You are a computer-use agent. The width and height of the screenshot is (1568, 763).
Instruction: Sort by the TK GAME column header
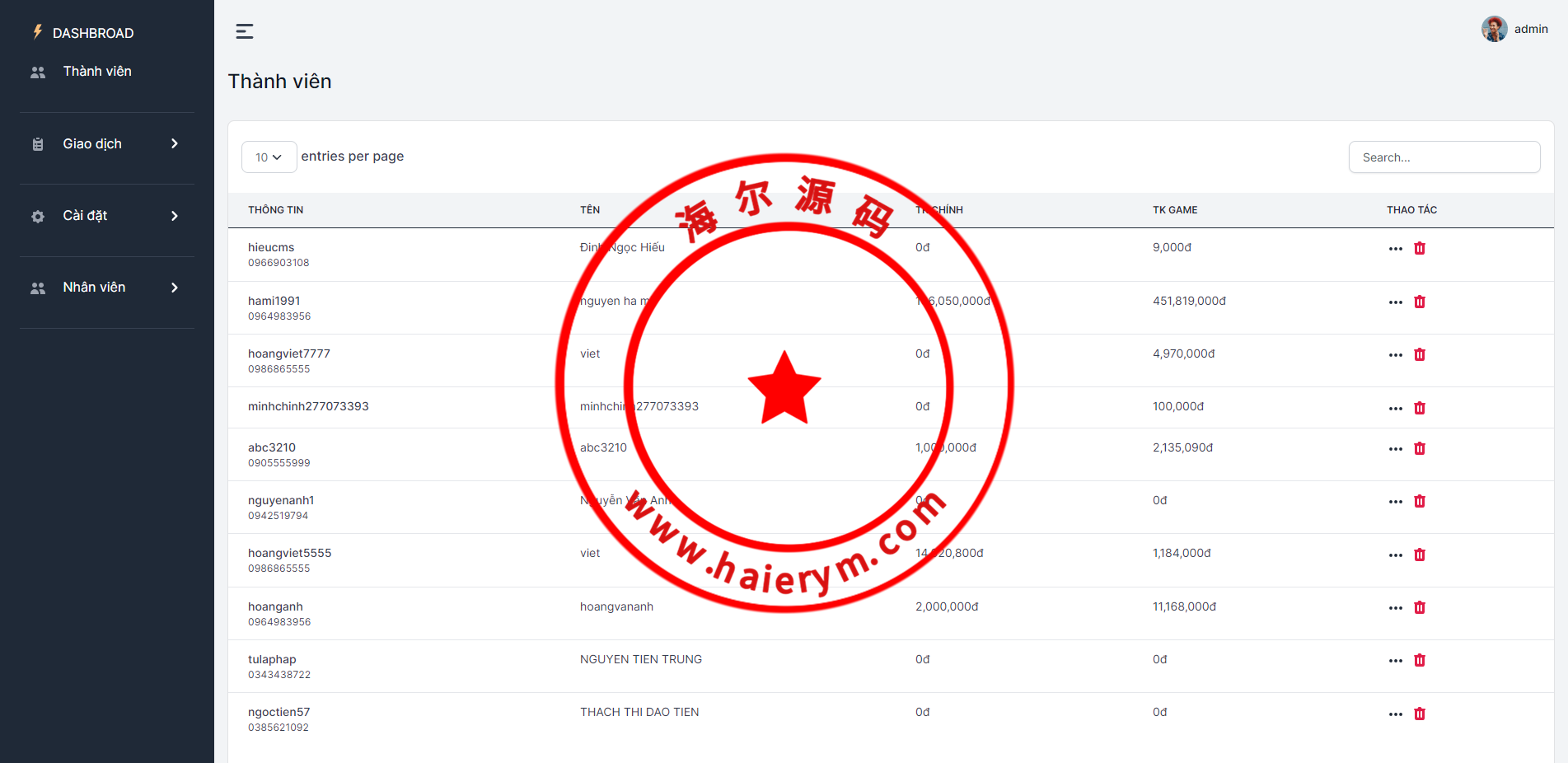pyautogui.click(x=1174, y=210)
